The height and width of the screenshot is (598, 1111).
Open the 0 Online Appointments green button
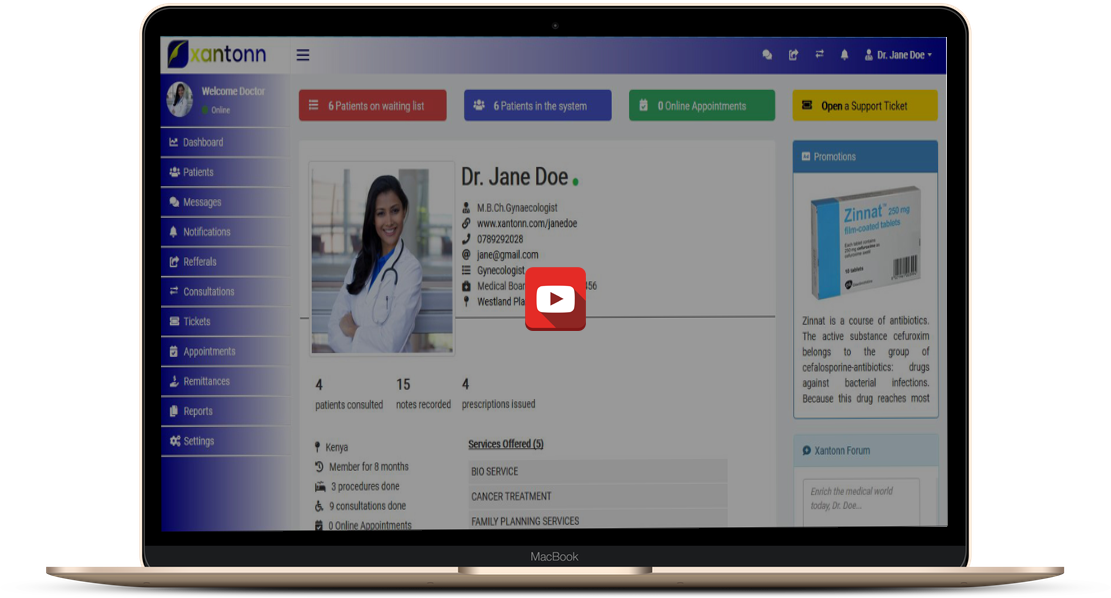click(x=701, y=106)
